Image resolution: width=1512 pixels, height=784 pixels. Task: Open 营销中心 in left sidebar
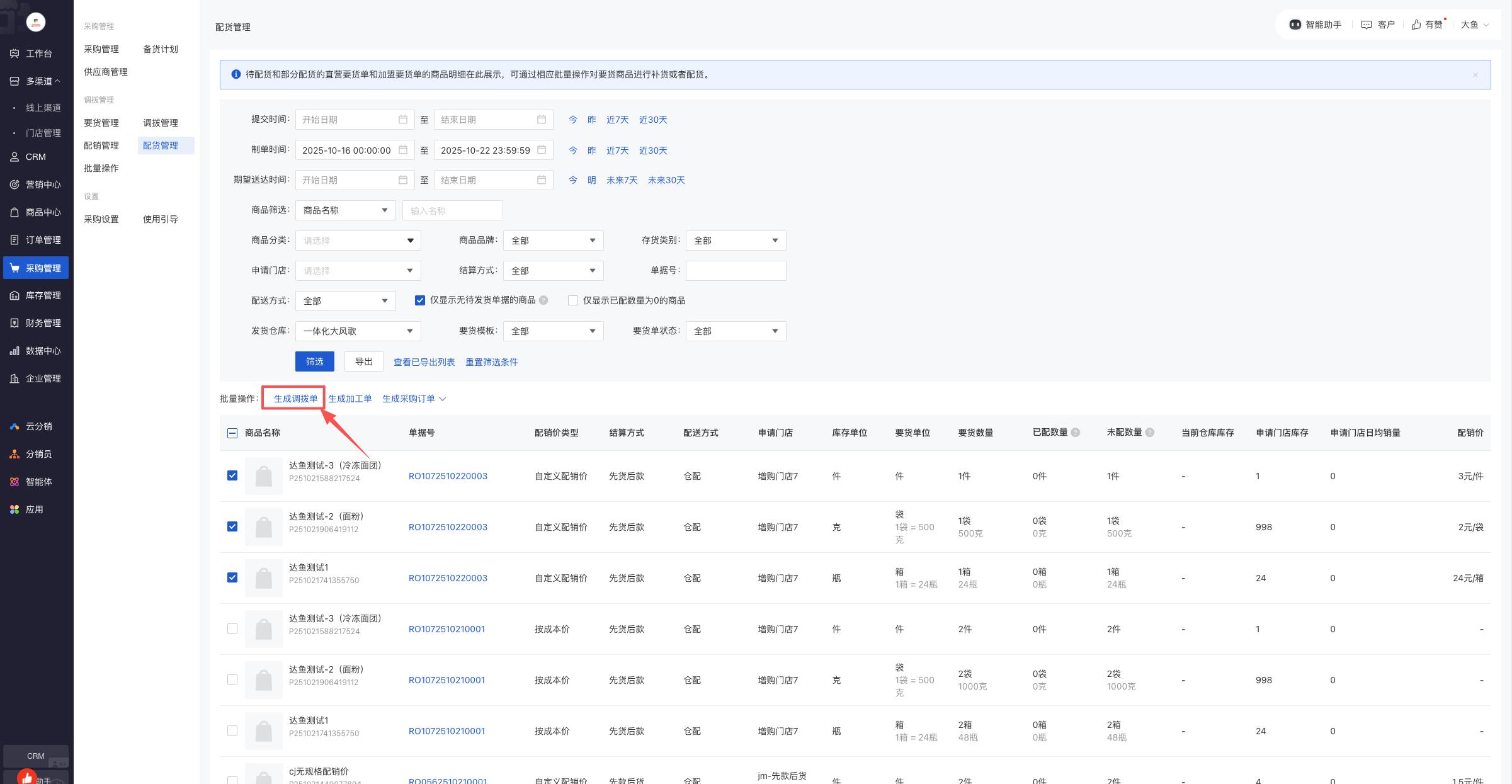pos(43,185)
